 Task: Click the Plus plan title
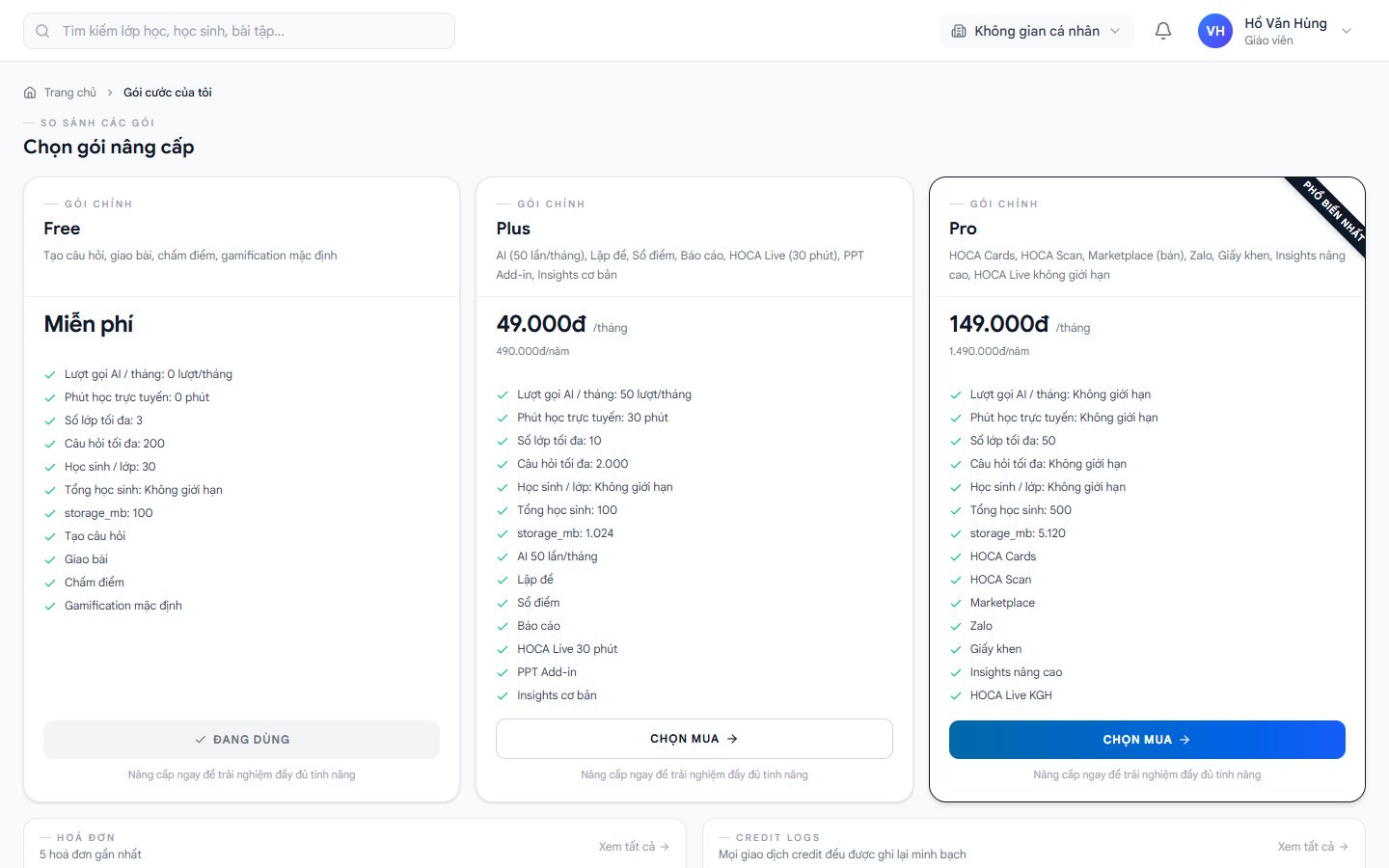tap(513, 229)
